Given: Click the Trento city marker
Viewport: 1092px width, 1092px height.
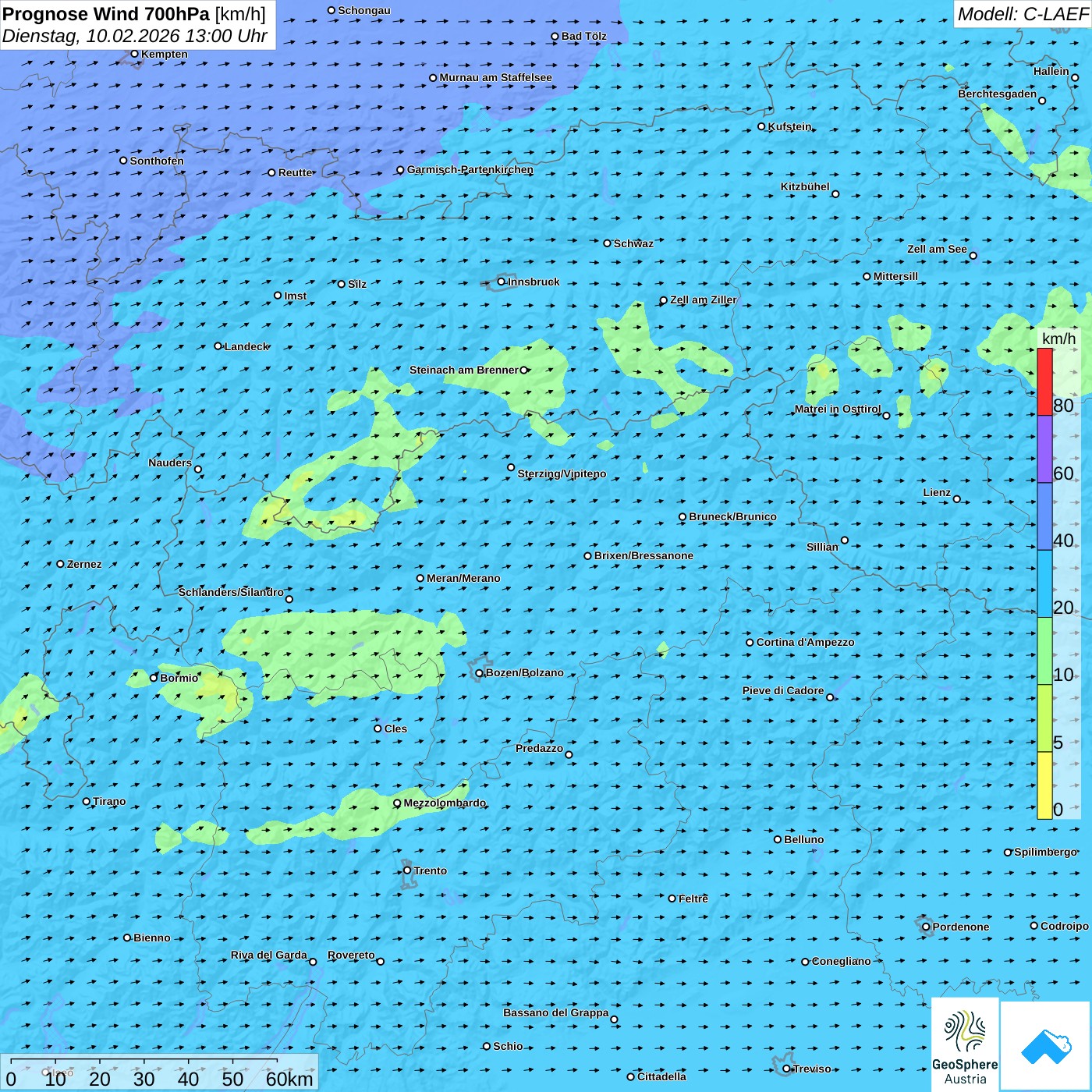Looking at the screenshot, I should 407,870.
